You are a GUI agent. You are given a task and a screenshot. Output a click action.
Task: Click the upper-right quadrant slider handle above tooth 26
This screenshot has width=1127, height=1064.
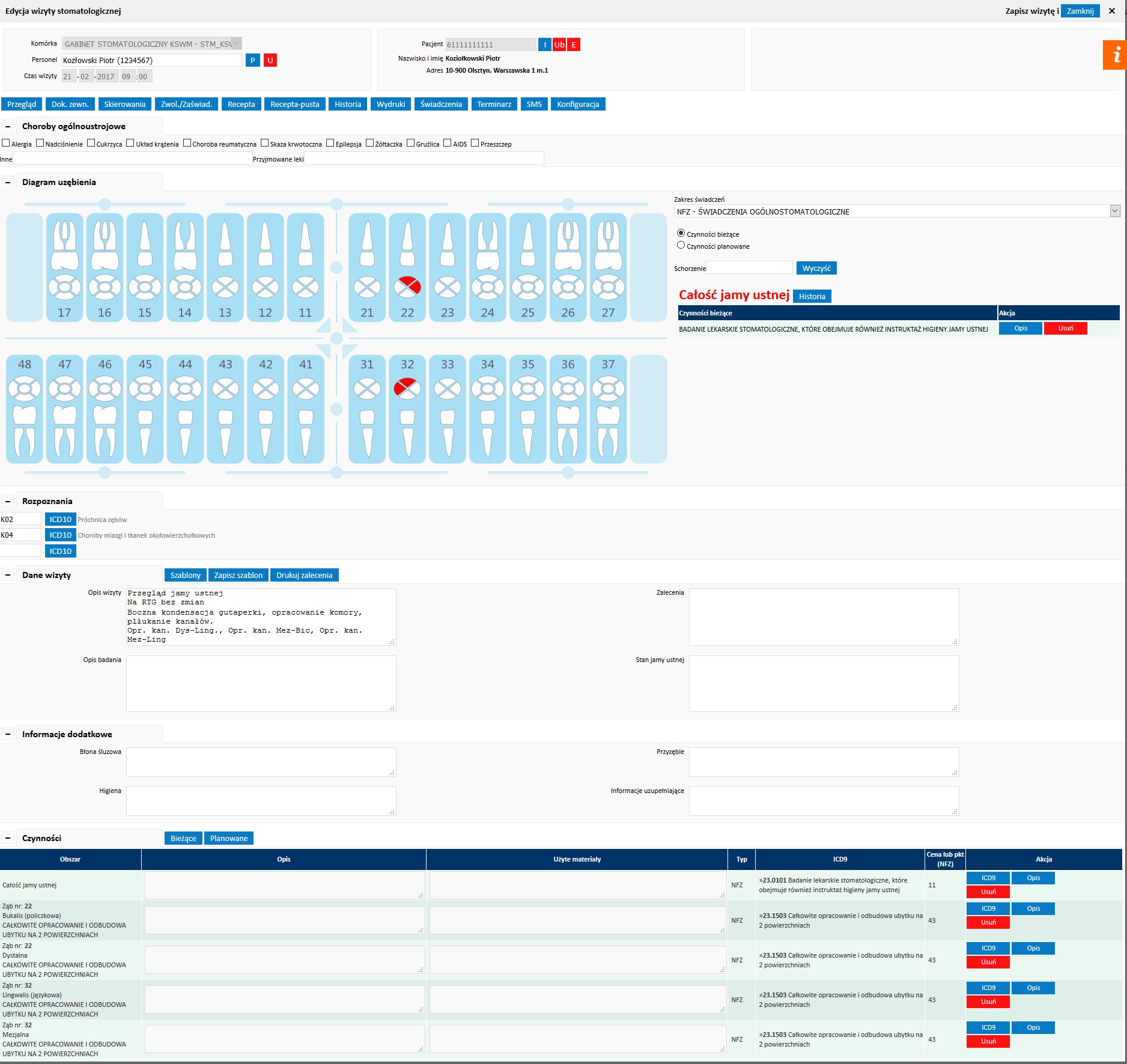coord(568,204)
